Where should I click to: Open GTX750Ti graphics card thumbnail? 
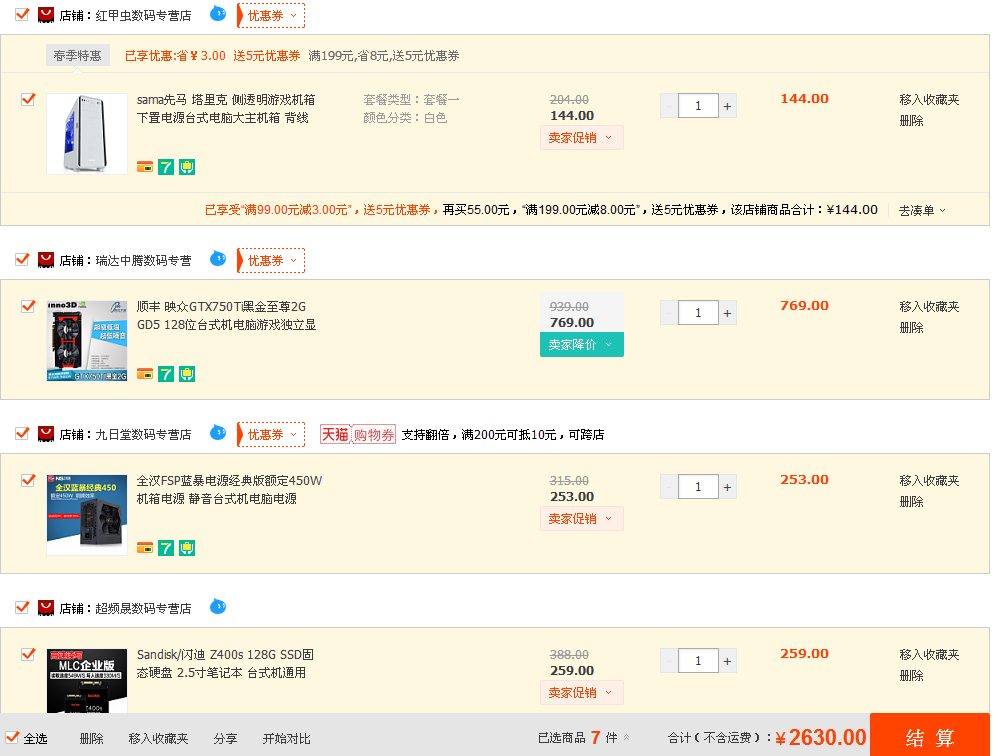click(87, 341)
